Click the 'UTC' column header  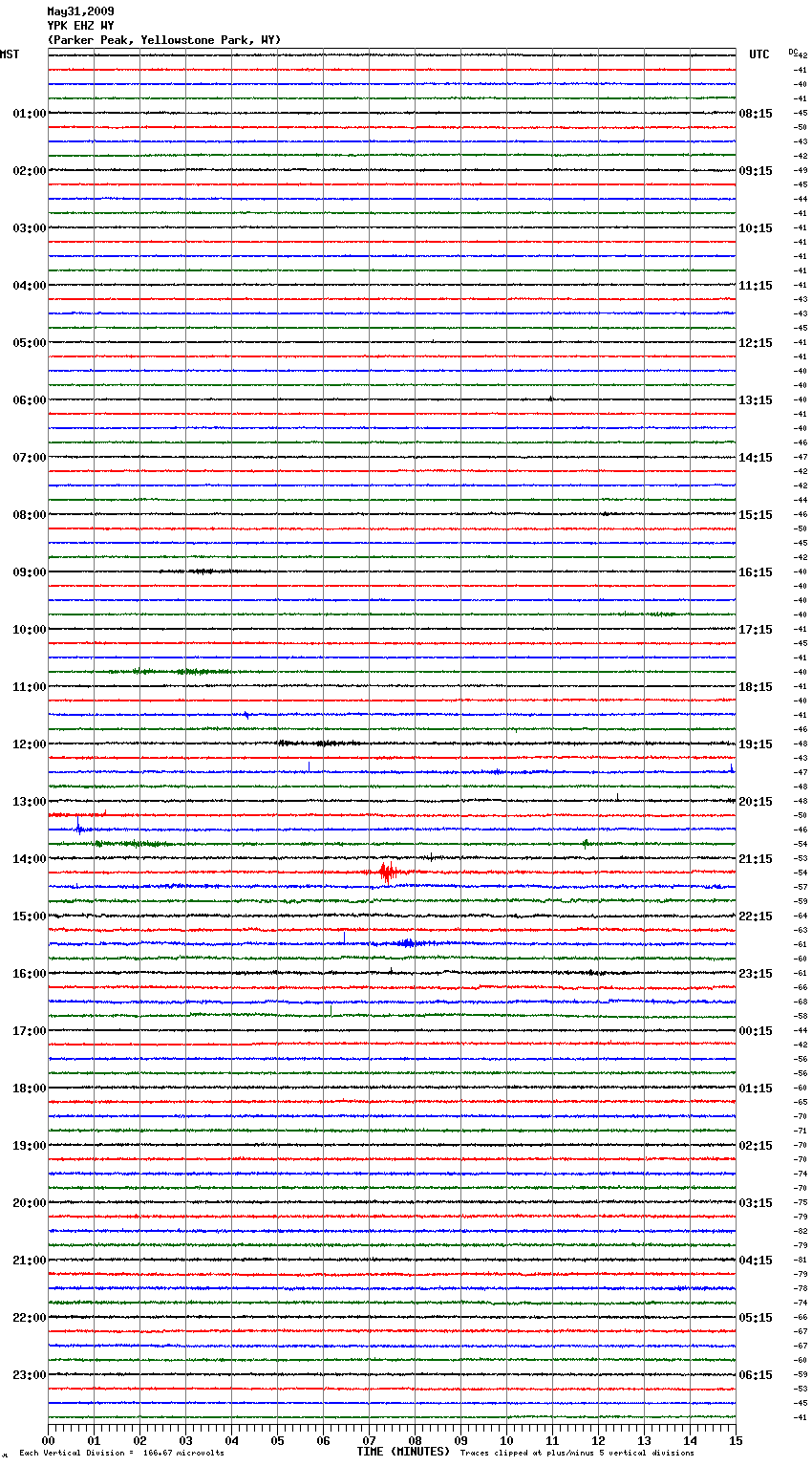(x=759, y=54)
